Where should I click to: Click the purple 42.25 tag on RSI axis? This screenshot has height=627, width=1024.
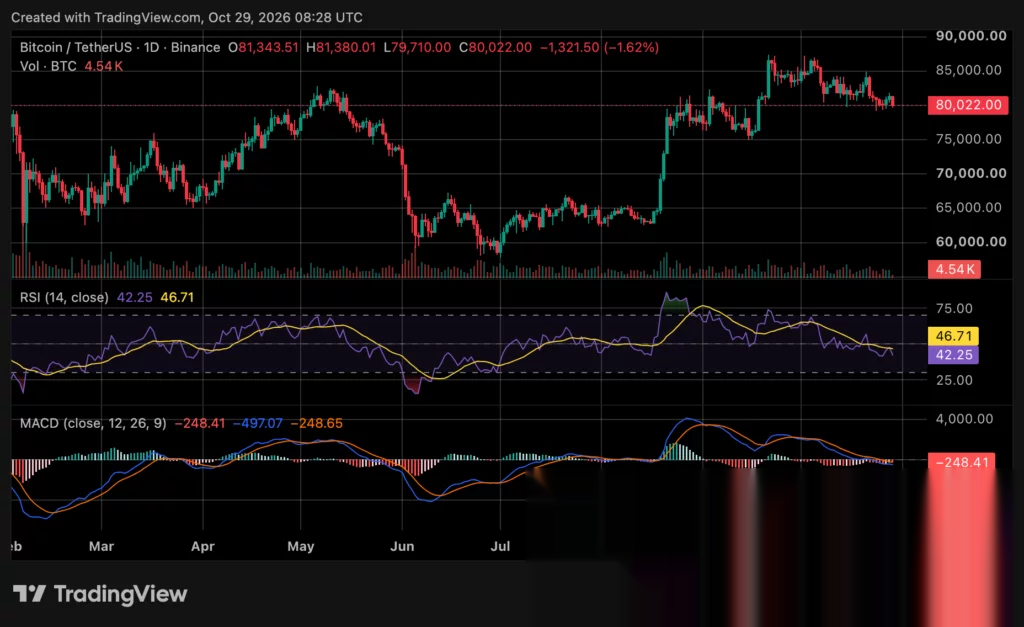953,355
